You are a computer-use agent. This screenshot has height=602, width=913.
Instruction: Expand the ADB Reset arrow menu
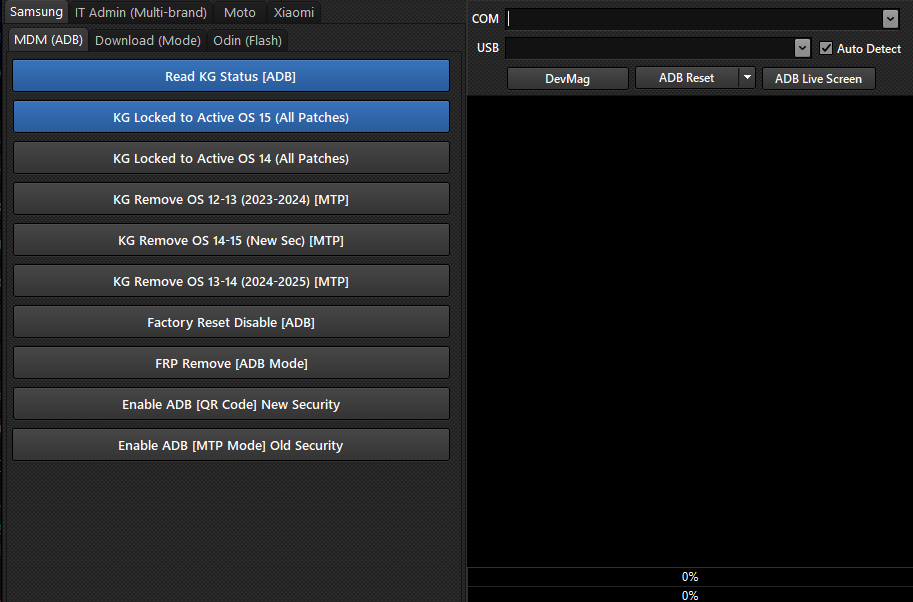click(747, 78)
